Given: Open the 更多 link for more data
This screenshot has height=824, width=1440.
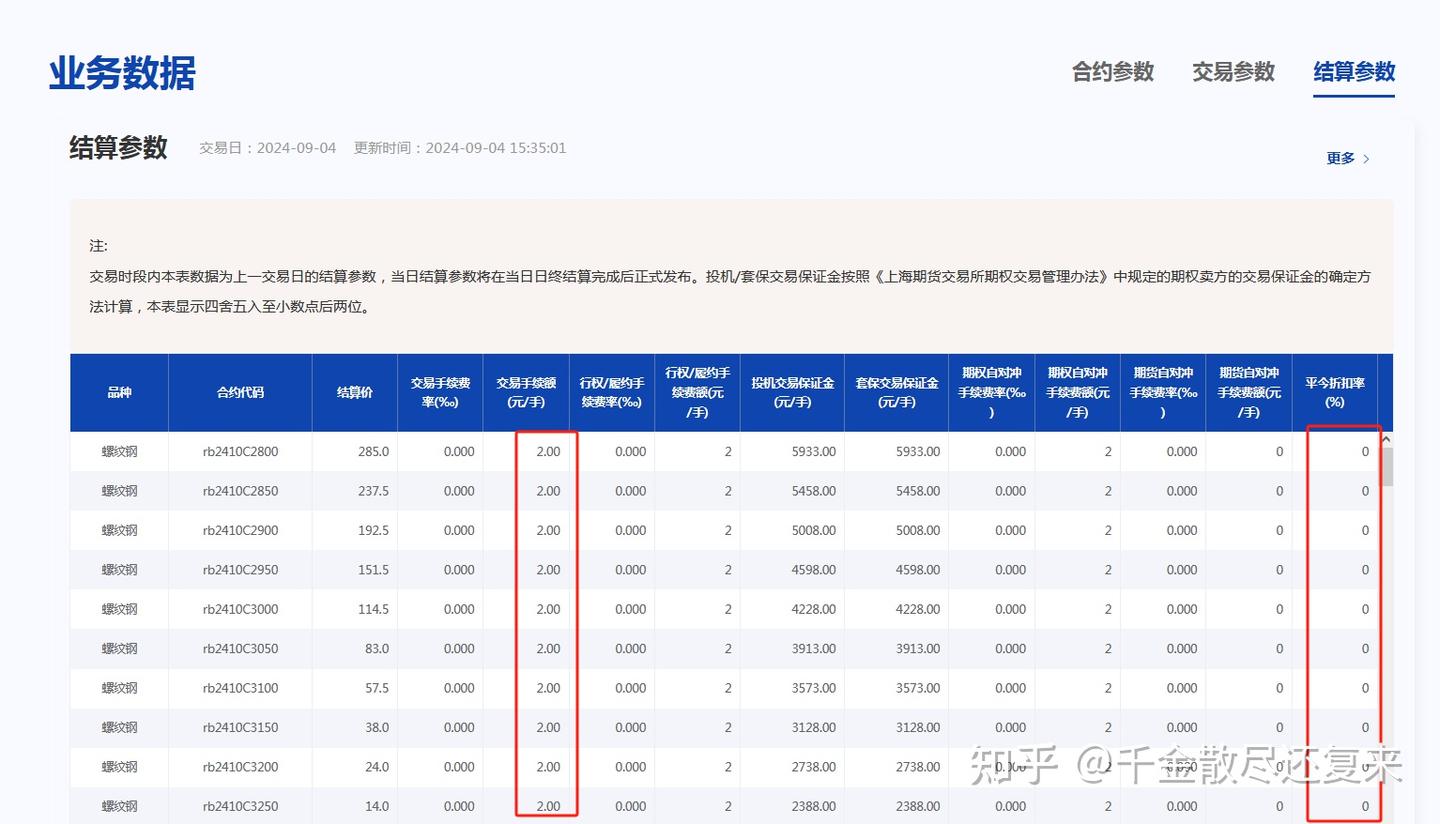Looking at the screenshot, I should click(x=1340, y=157).
